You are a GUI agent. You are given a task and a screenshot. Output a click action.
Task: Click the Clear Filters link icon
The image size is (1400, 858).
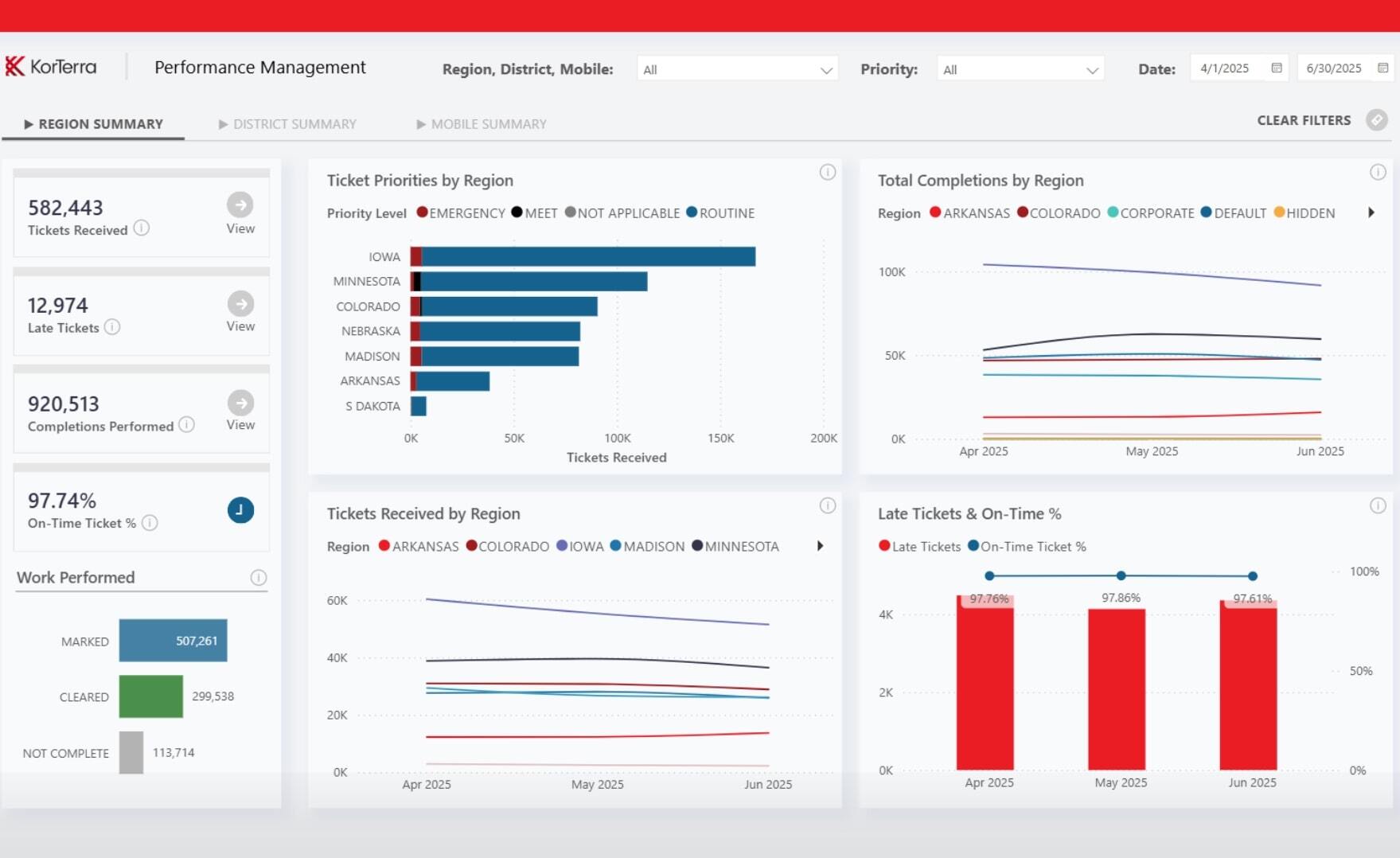click(x=1378, y=120)
